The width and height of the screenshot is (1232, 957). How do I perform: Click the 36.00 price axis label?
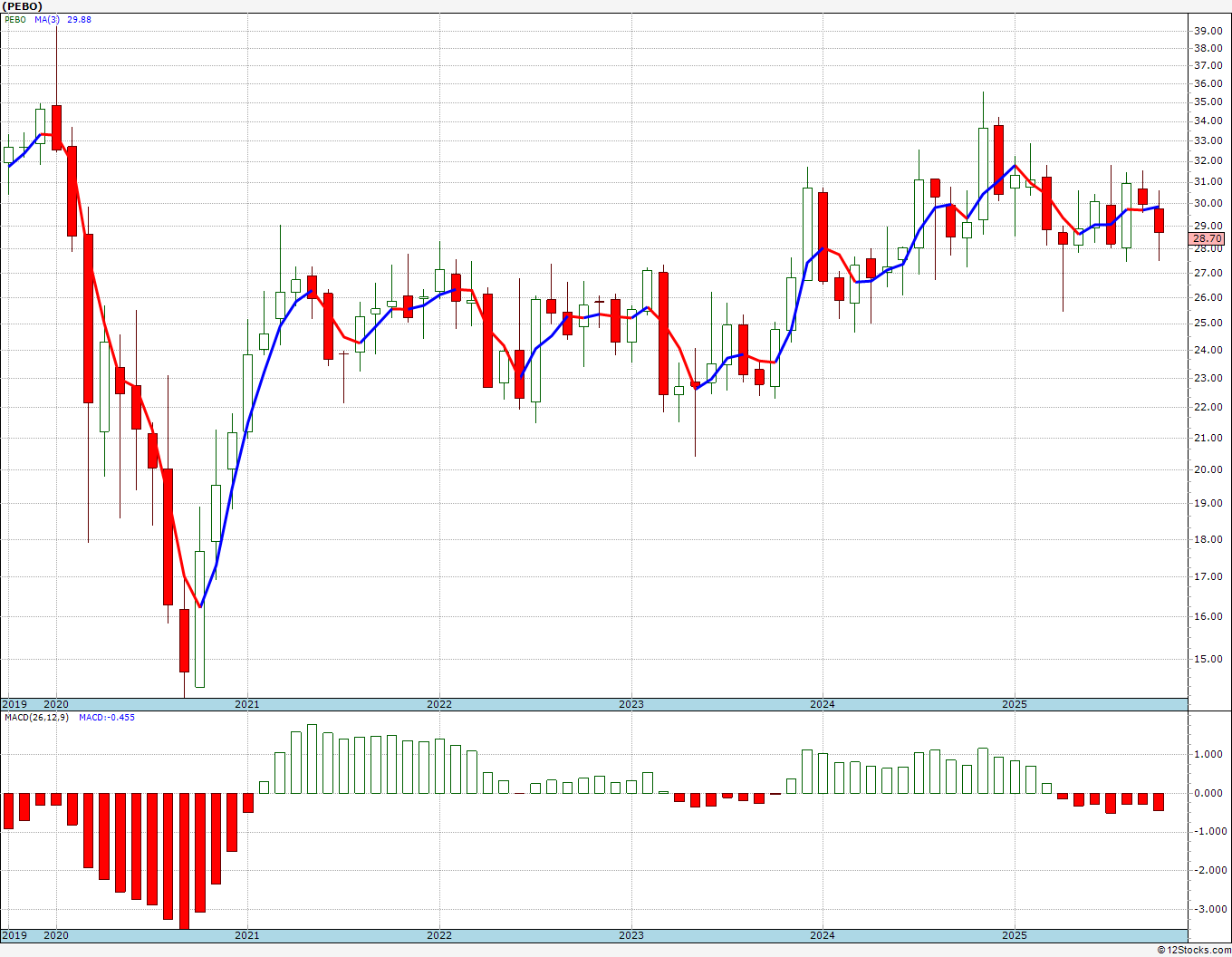pos(1208,83)
